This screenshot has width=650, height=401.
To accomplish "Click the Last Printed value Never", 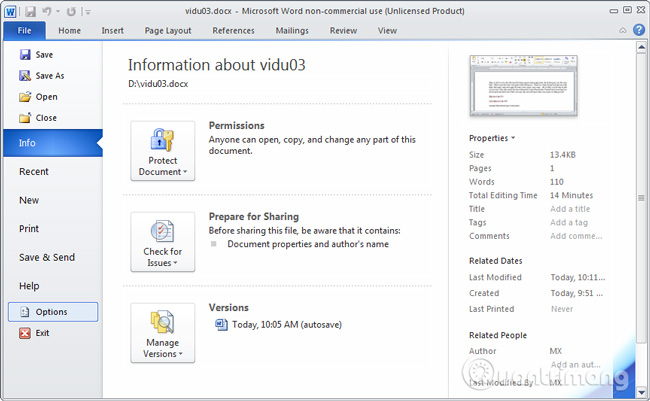I will coord(562,309).
